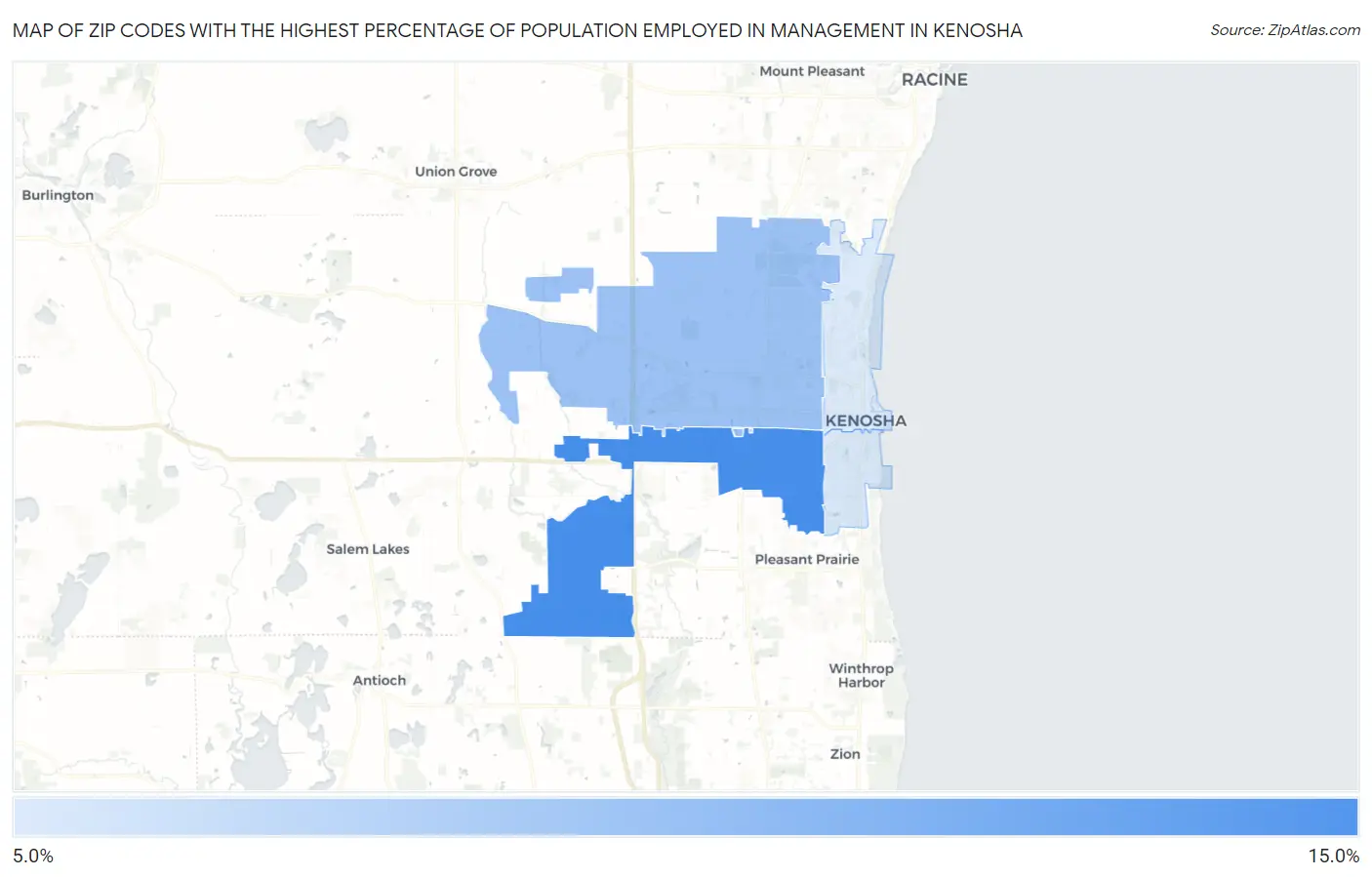Click the Salem Lakes map label
Image resolution: width=1372 pixels, height=877 pixels.
tap(368, 549)
